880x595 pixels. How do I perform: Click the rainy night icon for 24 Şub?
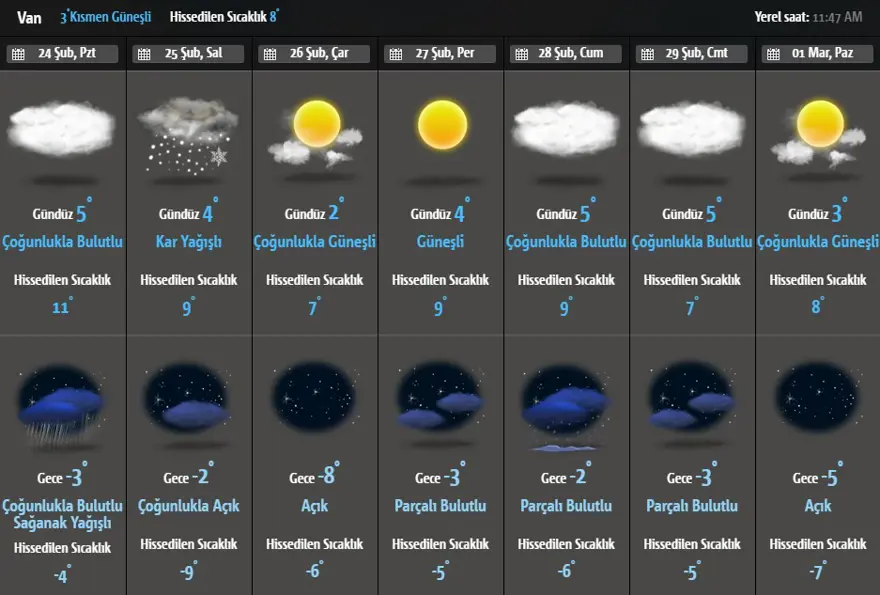coord(62,401)
